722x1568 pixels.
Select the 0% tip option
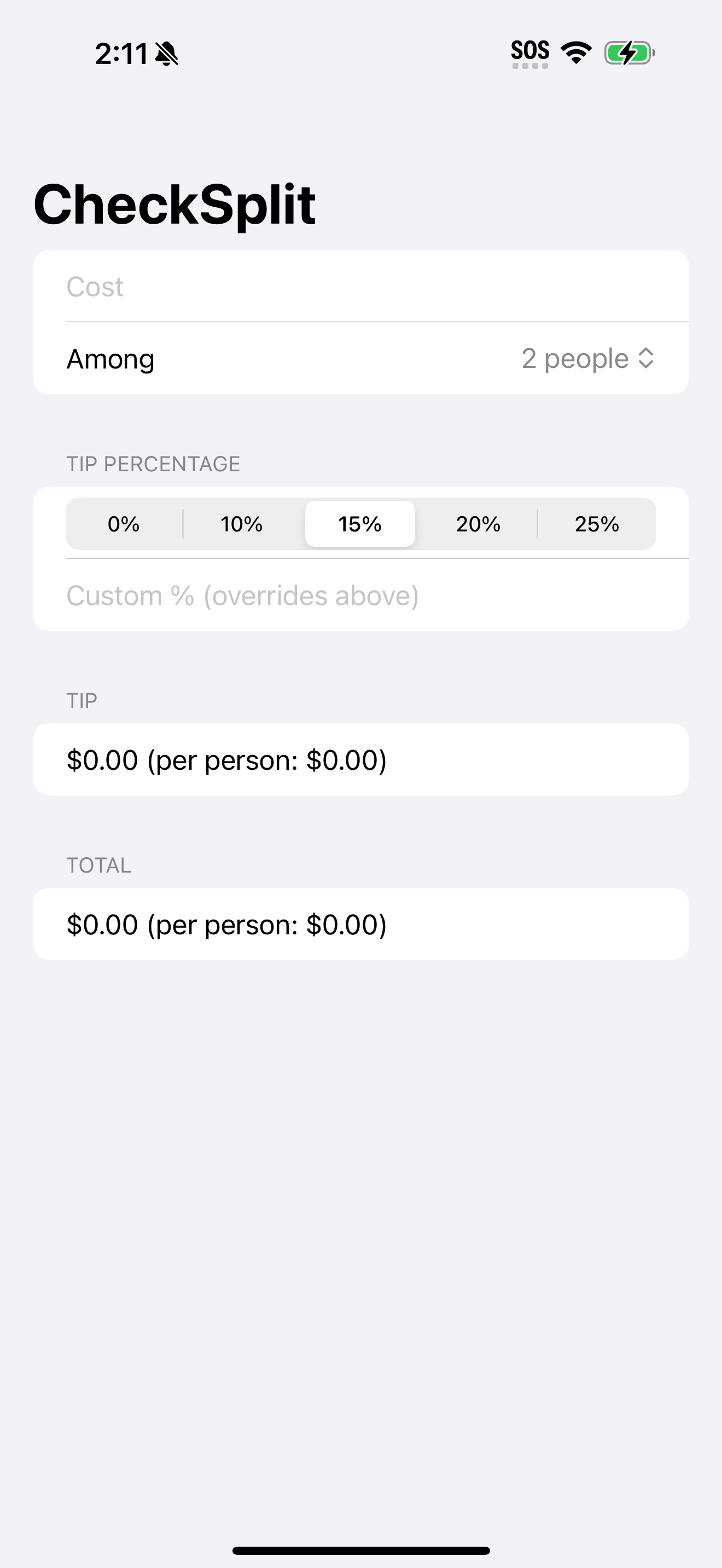[124, 524]
